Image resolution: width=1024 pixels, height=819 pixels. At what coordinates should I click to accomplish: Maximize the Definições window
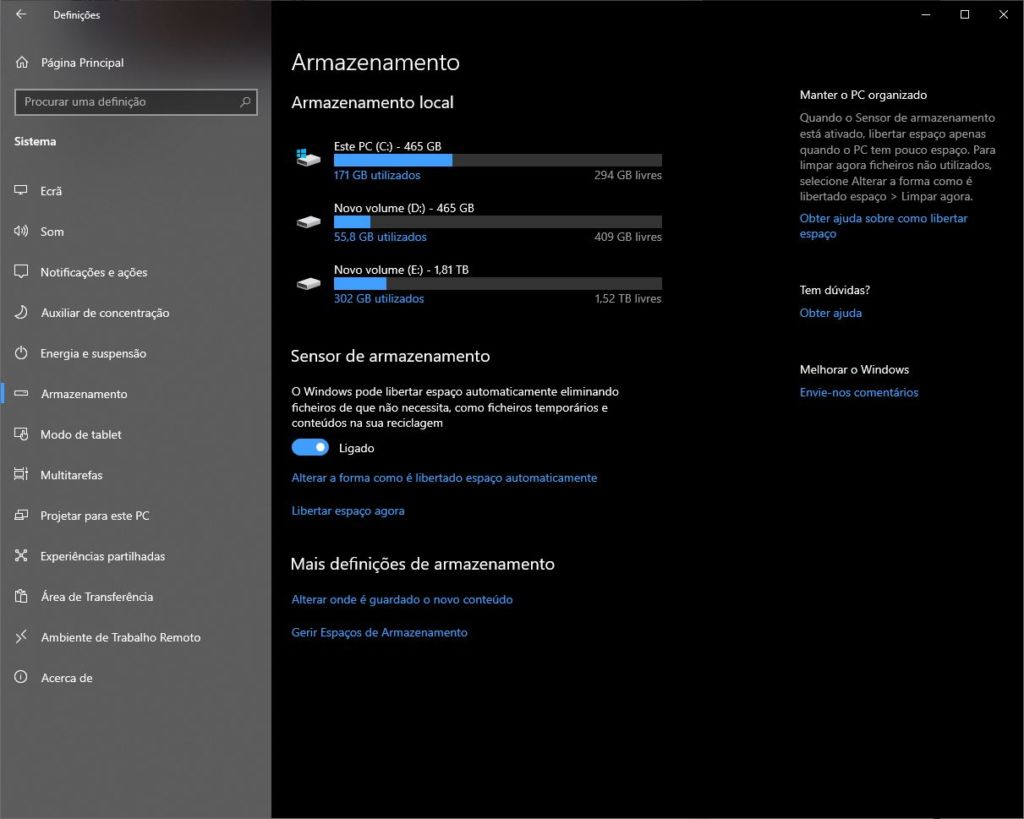[x=965, y=14]
